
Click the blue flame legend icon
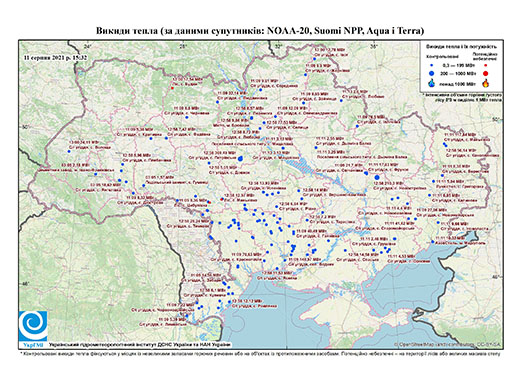tap(432, 83)
